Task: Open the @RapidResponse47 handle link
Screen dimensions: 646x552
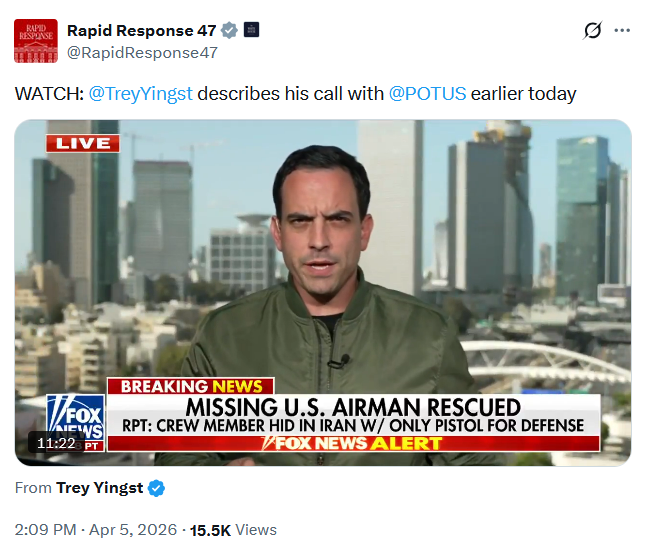Action: pos(142,53)
